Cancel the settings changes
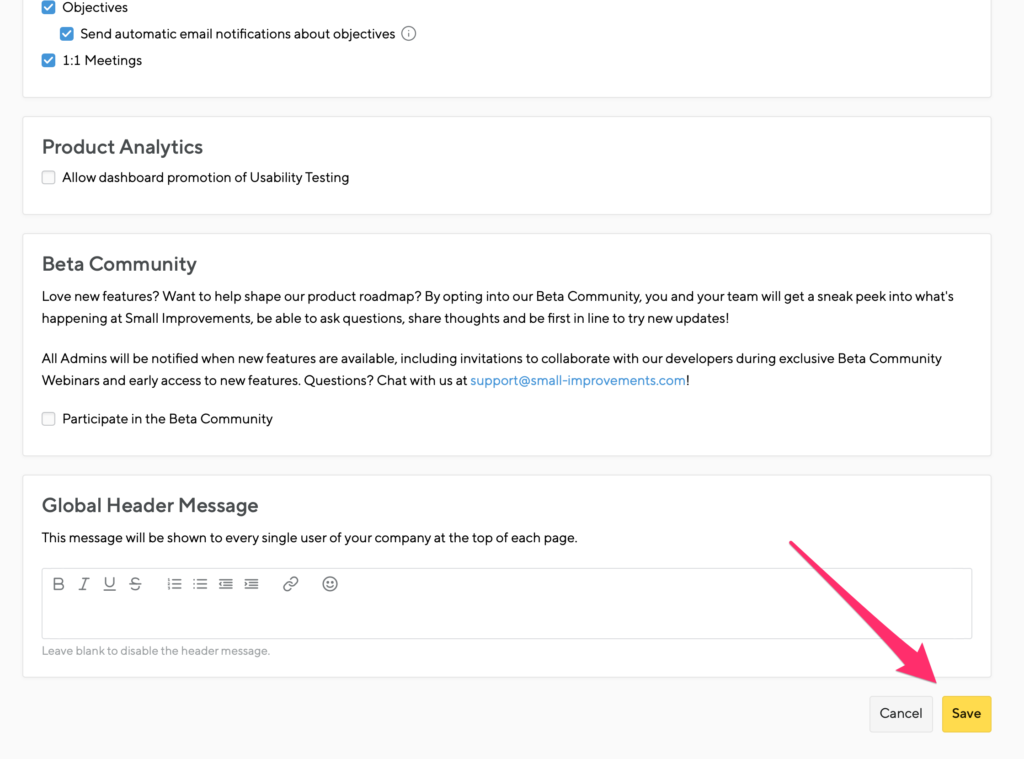 coord(901,714)
